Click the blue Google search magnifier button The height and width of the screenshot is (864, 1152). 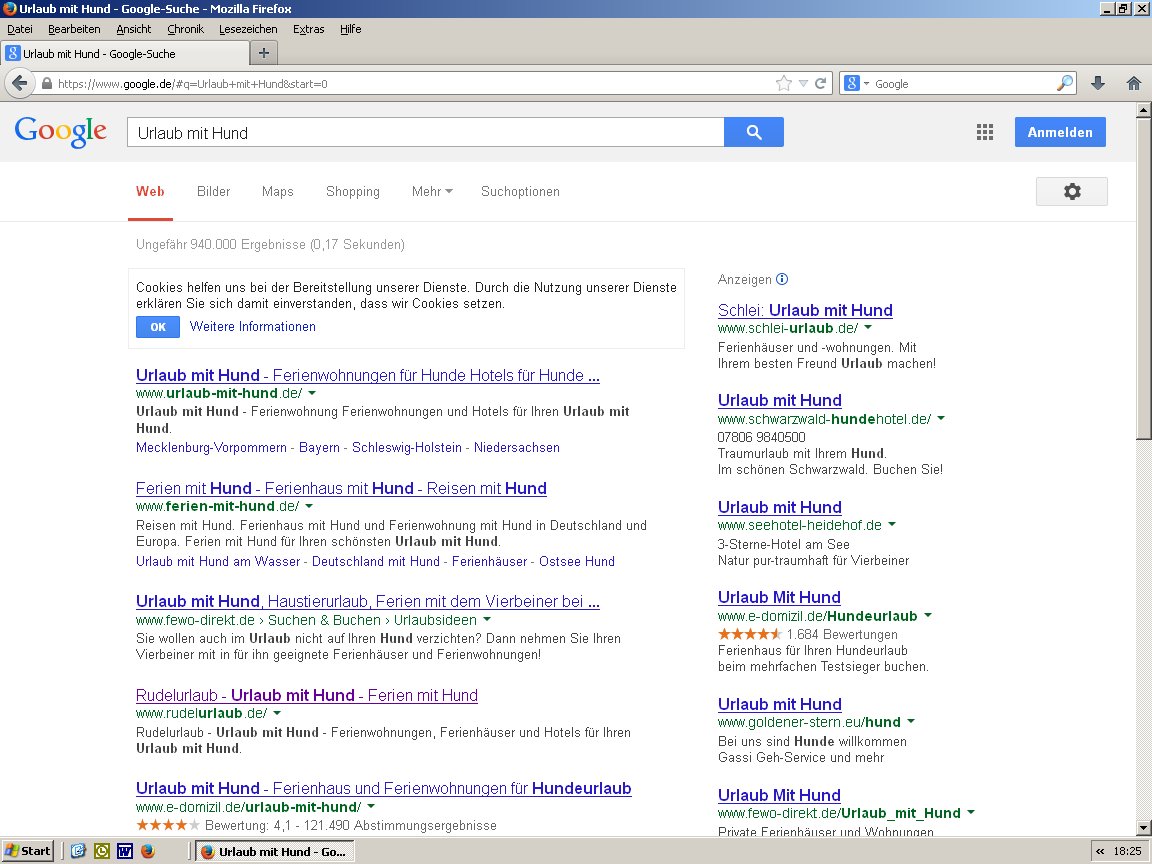(754, 132)
